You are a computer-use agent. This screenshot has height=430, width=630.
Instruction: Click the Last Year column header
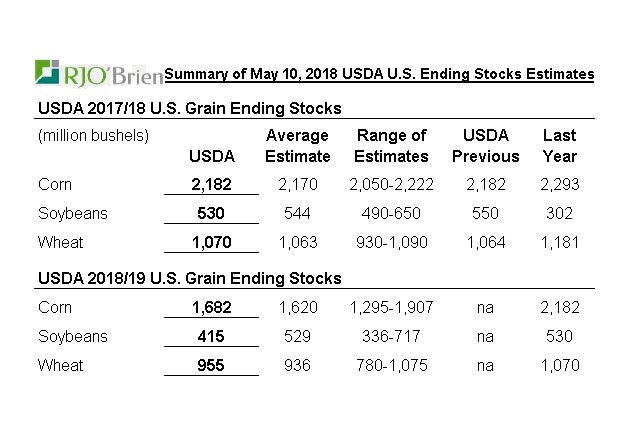(x=559, y=146)
